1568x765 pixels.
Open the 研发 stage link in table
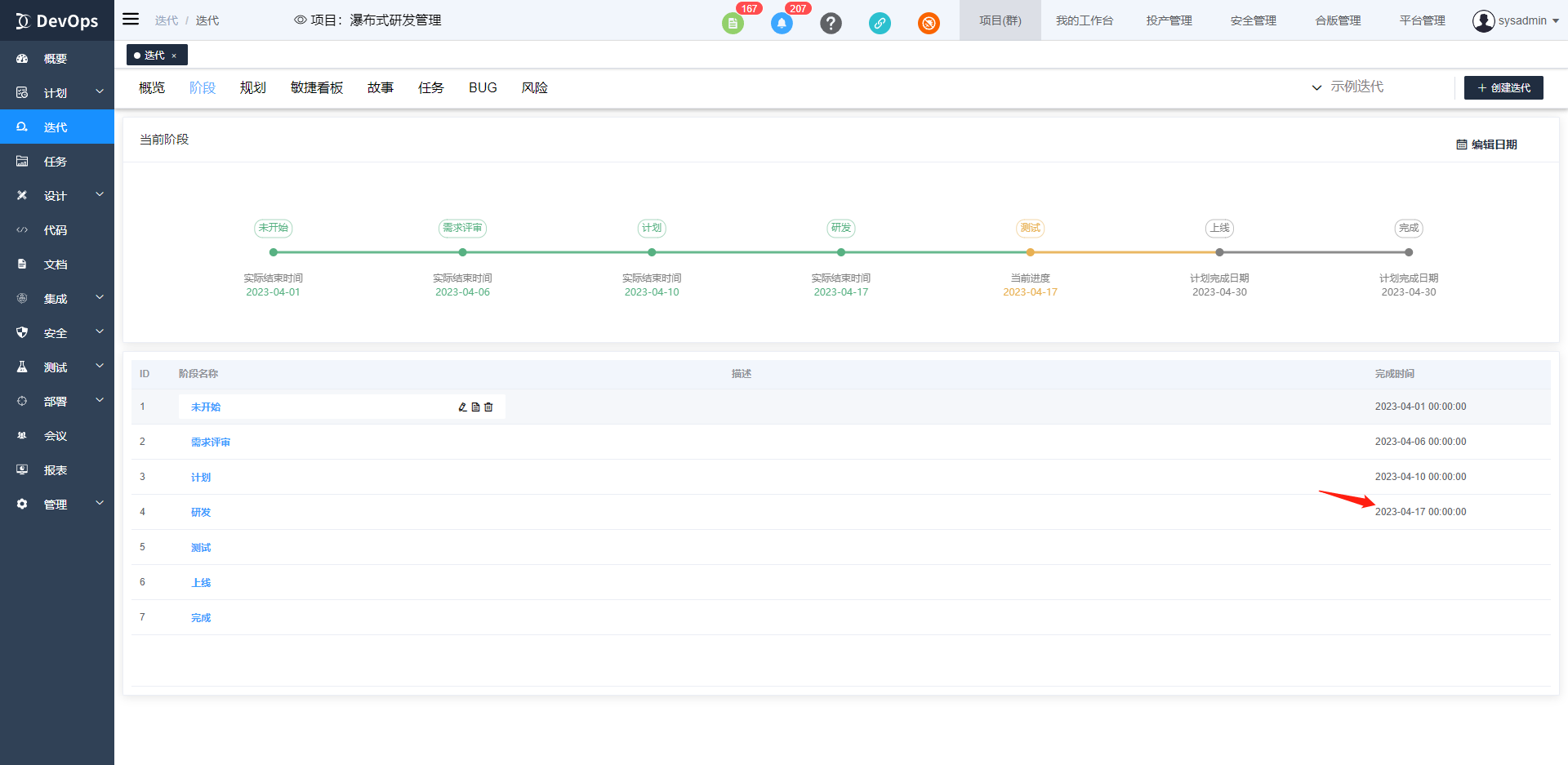(x=201, y=513)
